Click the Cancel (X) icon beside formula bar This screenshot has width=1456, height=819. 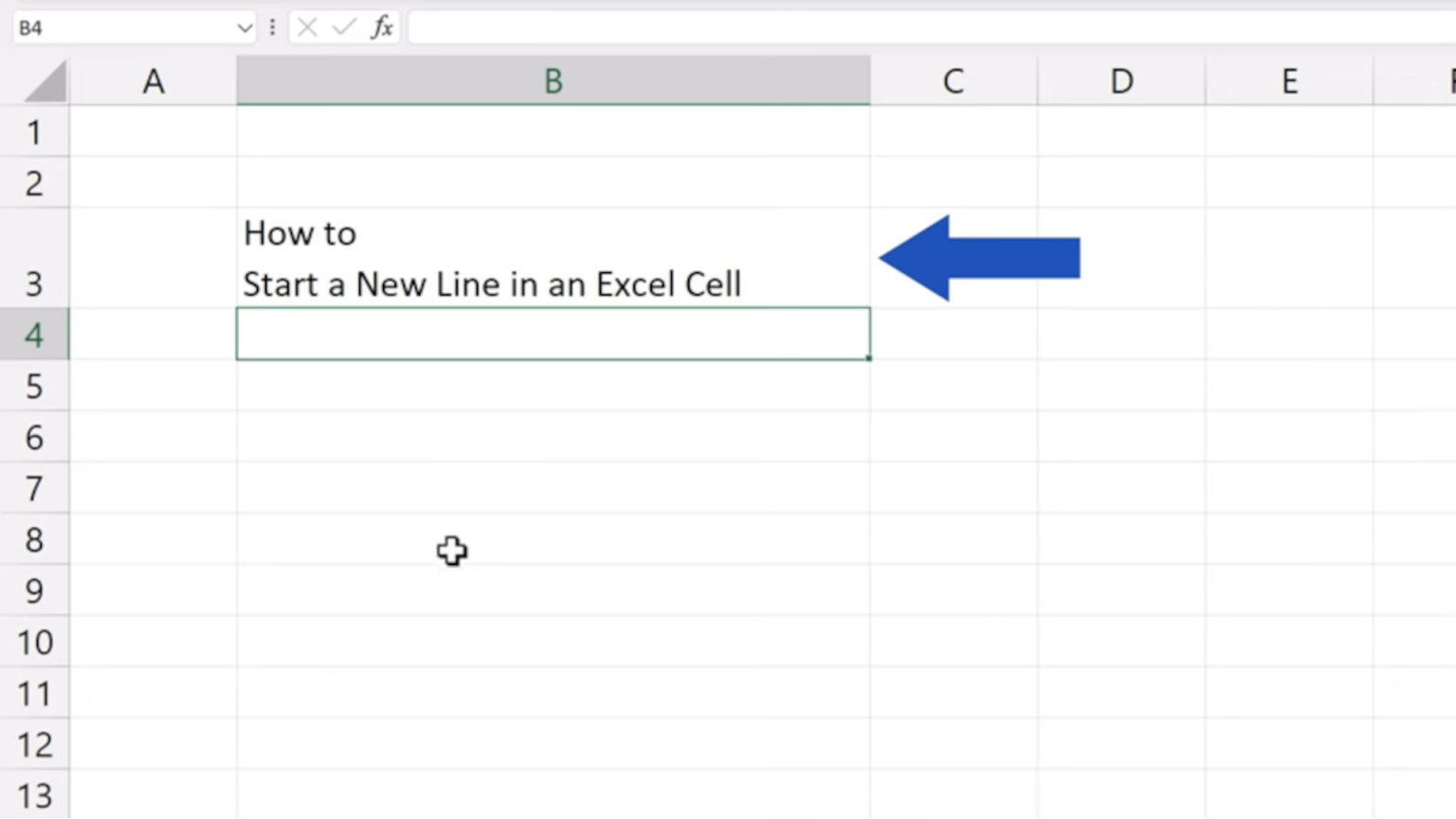(x=306, y=27)
